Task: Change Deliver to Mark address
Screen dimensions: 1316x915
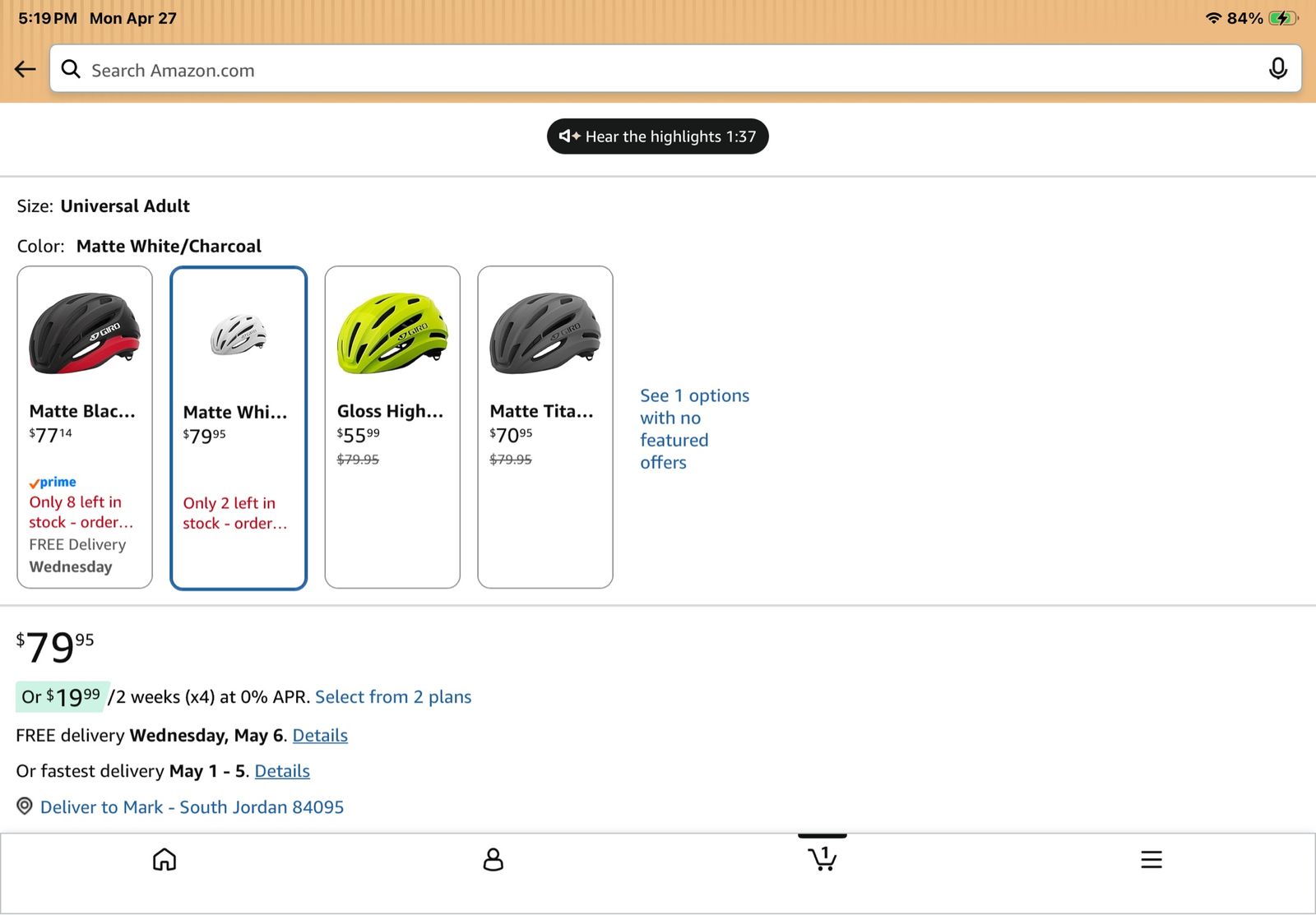Action: tap(192, 807)
